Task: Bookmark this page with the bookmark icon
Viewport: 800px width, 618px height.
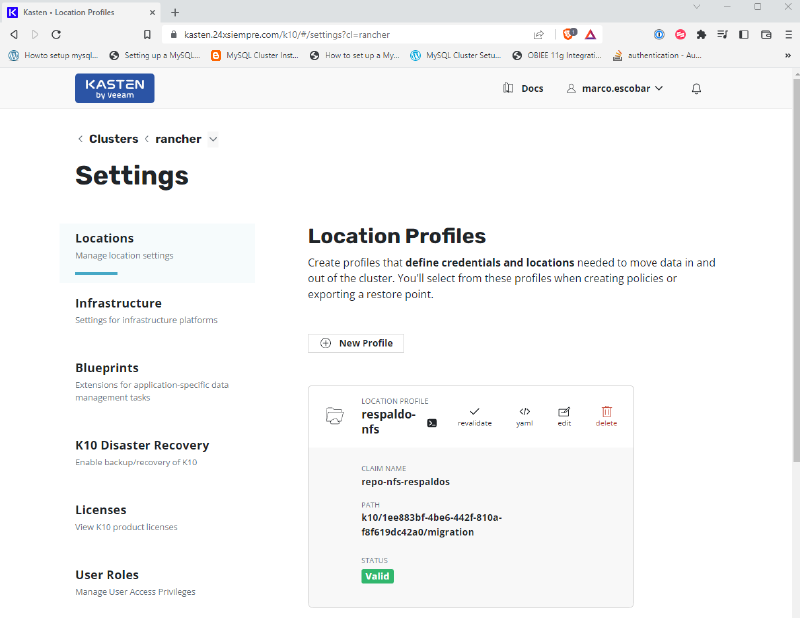Action: 147,34
